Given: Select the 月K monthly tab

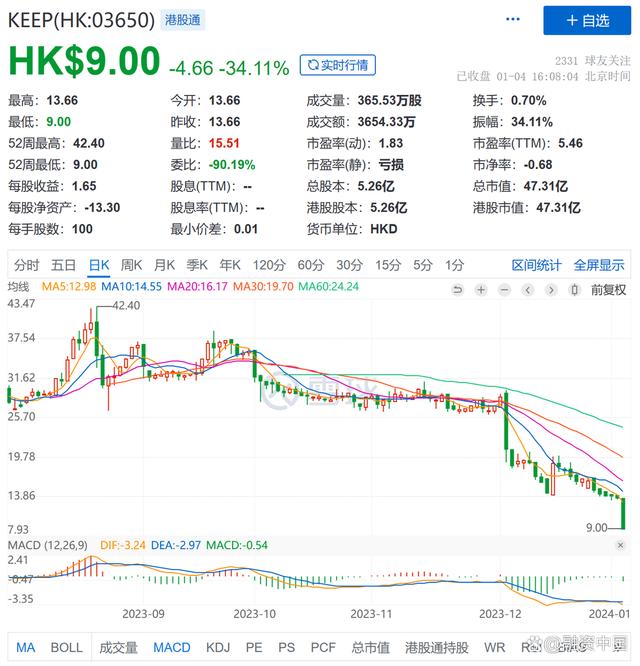Looking at the screenshot, I should (x=164, y=265).
